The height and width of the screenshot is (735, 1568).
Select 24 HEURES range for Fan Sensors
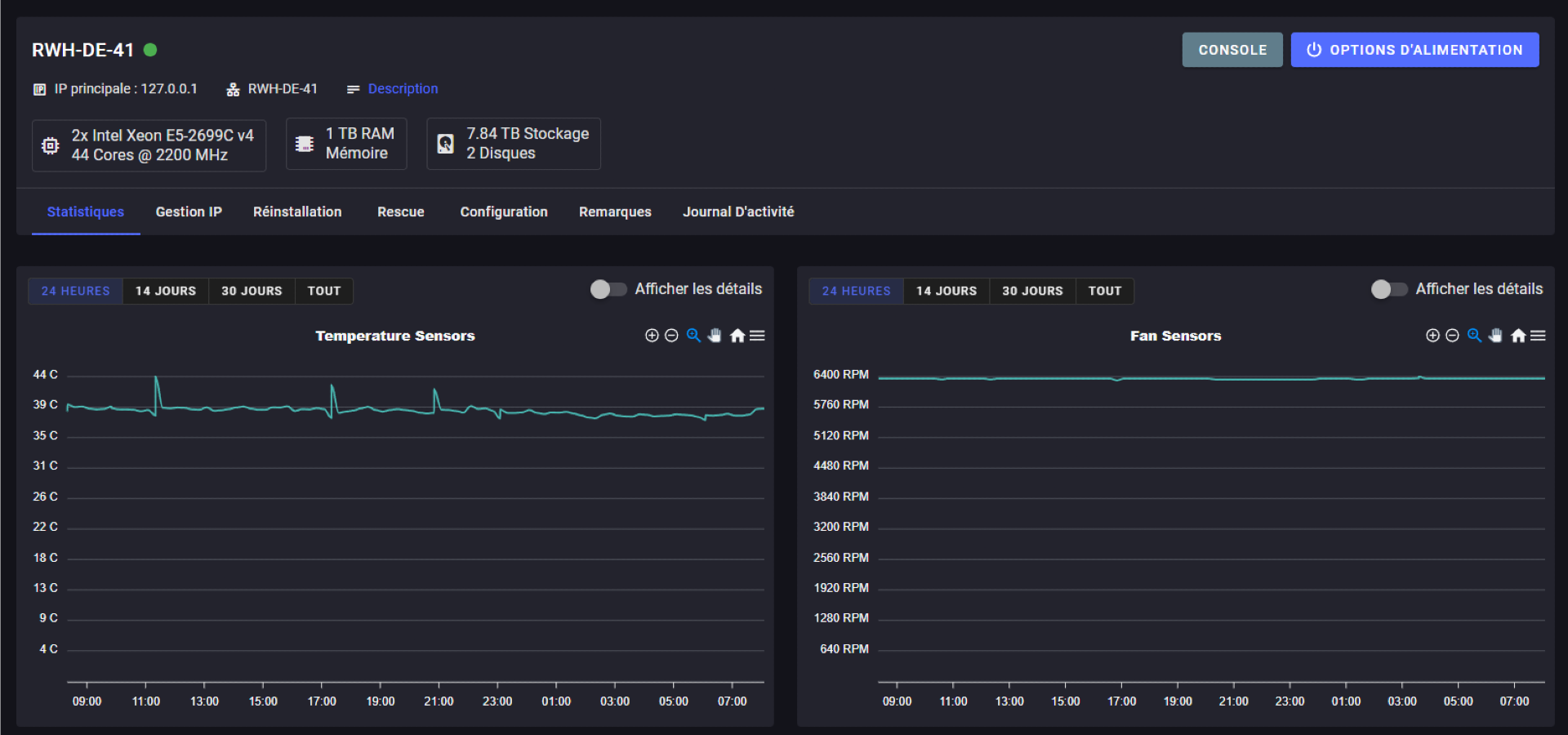[857, 291]
